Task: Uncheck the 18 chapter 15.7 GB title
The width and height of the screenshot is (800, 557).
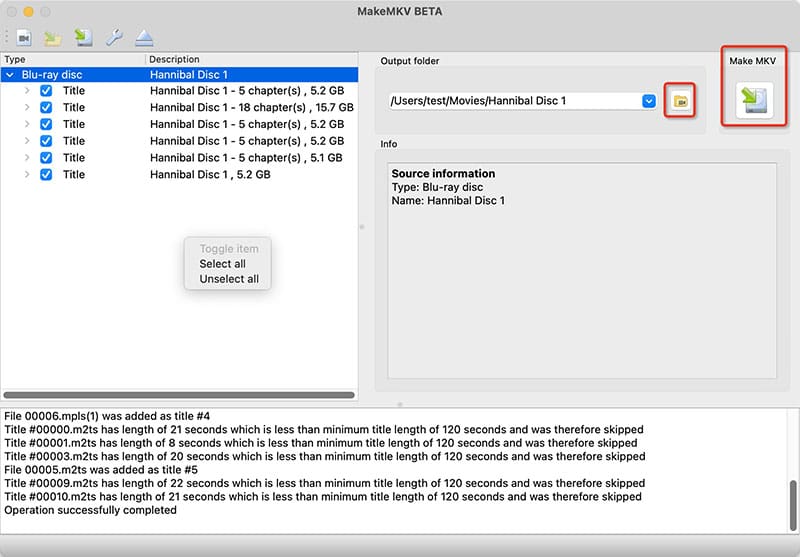Action: coord(46,107)
